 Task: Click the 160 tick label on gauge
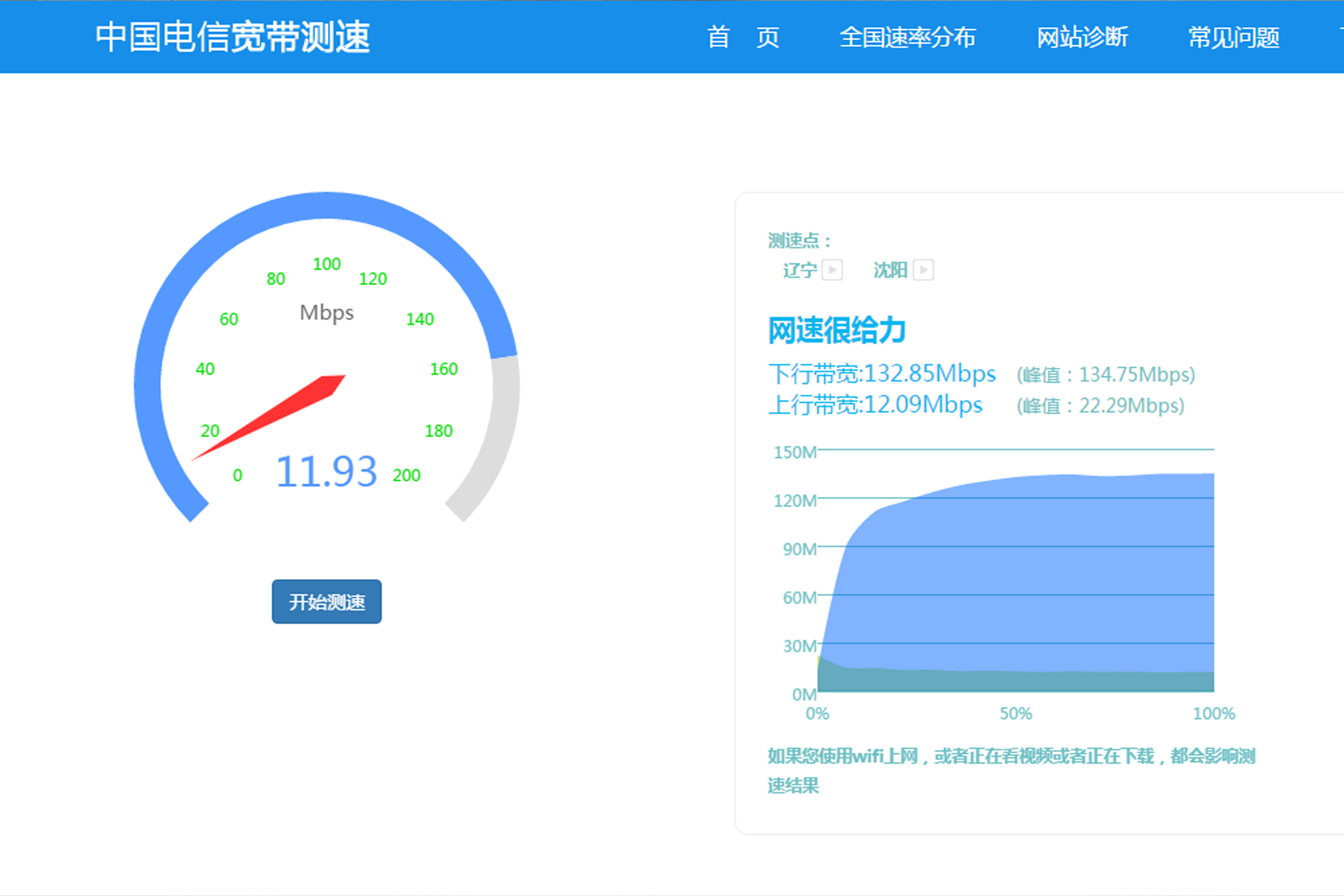tap(444, 369)
